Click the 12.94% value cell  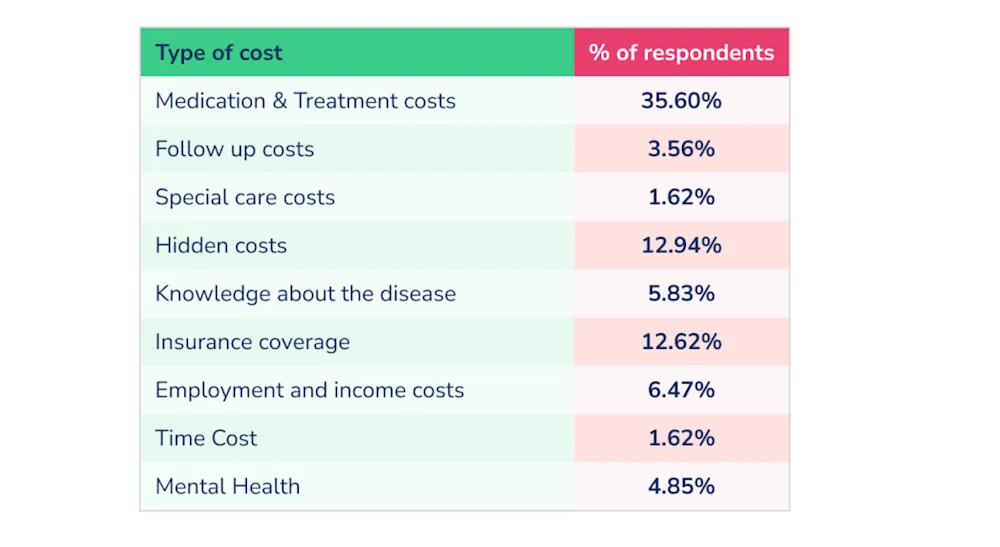pyautogui.click(x=681, y=245)
